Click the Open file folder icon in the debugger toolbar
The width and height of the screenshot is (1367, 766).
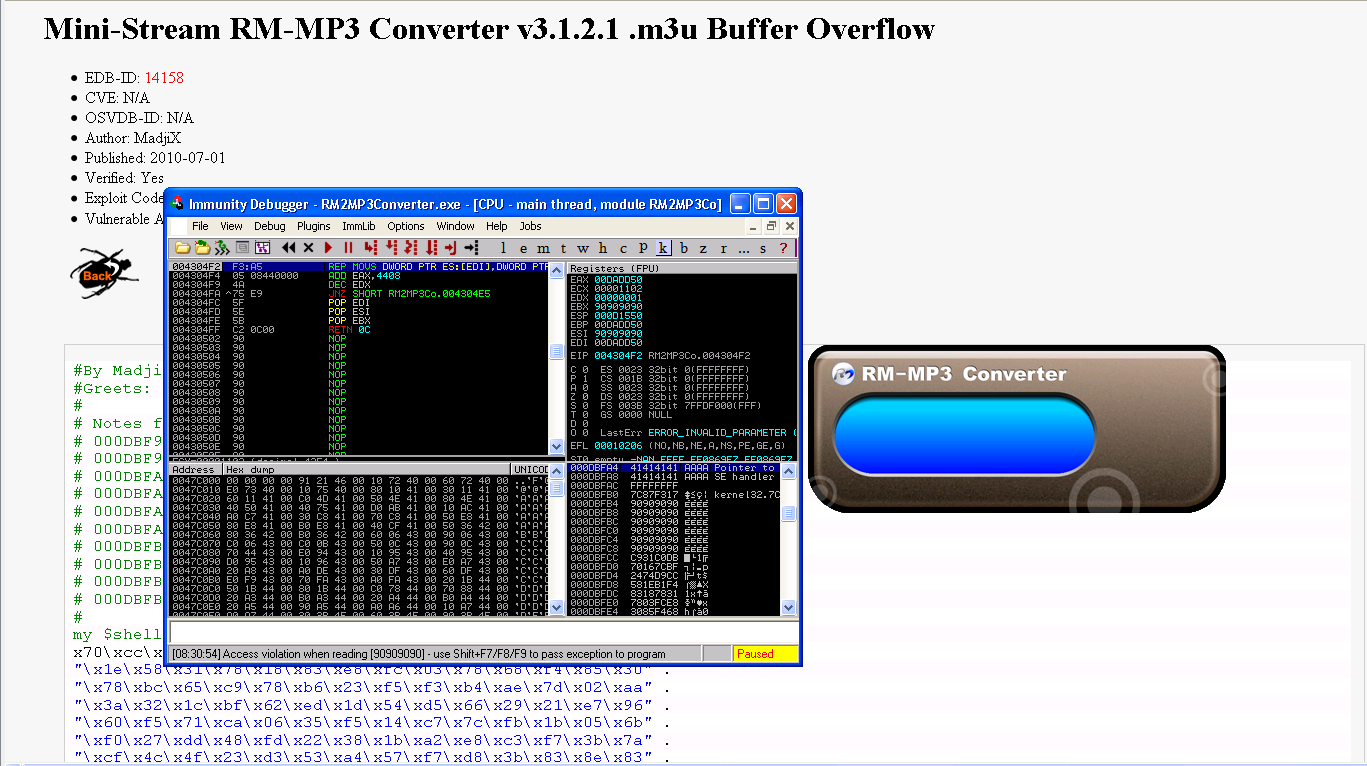coord(182,247)
